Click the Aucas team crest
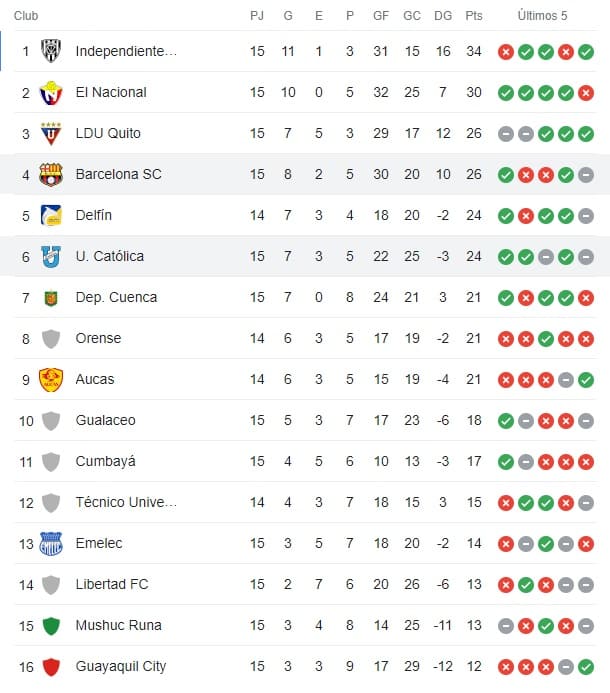 point(50,379)
